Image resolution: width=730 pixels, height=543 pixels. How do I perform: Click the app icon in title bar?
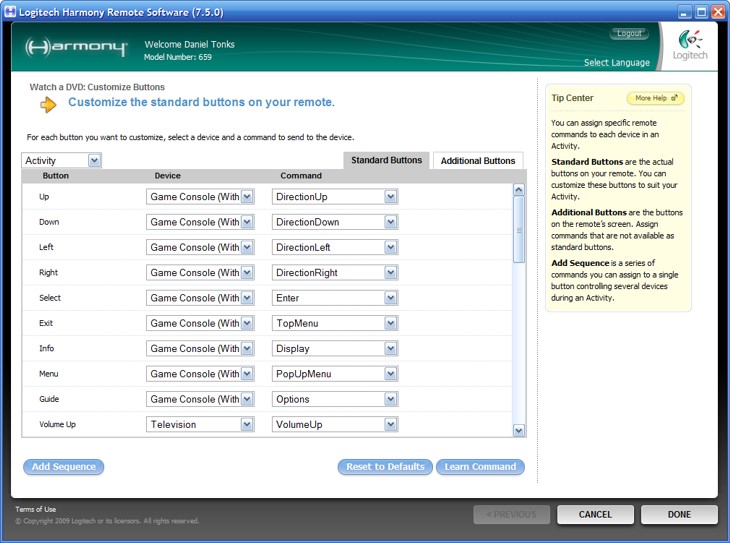tap(12, 13)
